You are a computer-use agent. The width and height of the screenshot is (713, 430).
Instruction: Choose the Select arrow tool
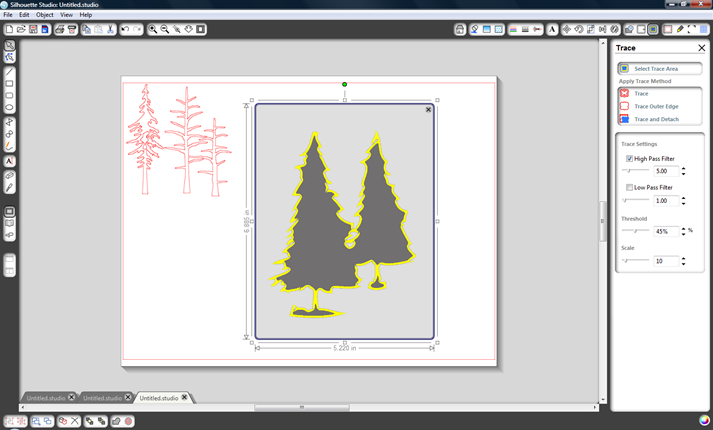pyautogui.click(x=10, y=45)
